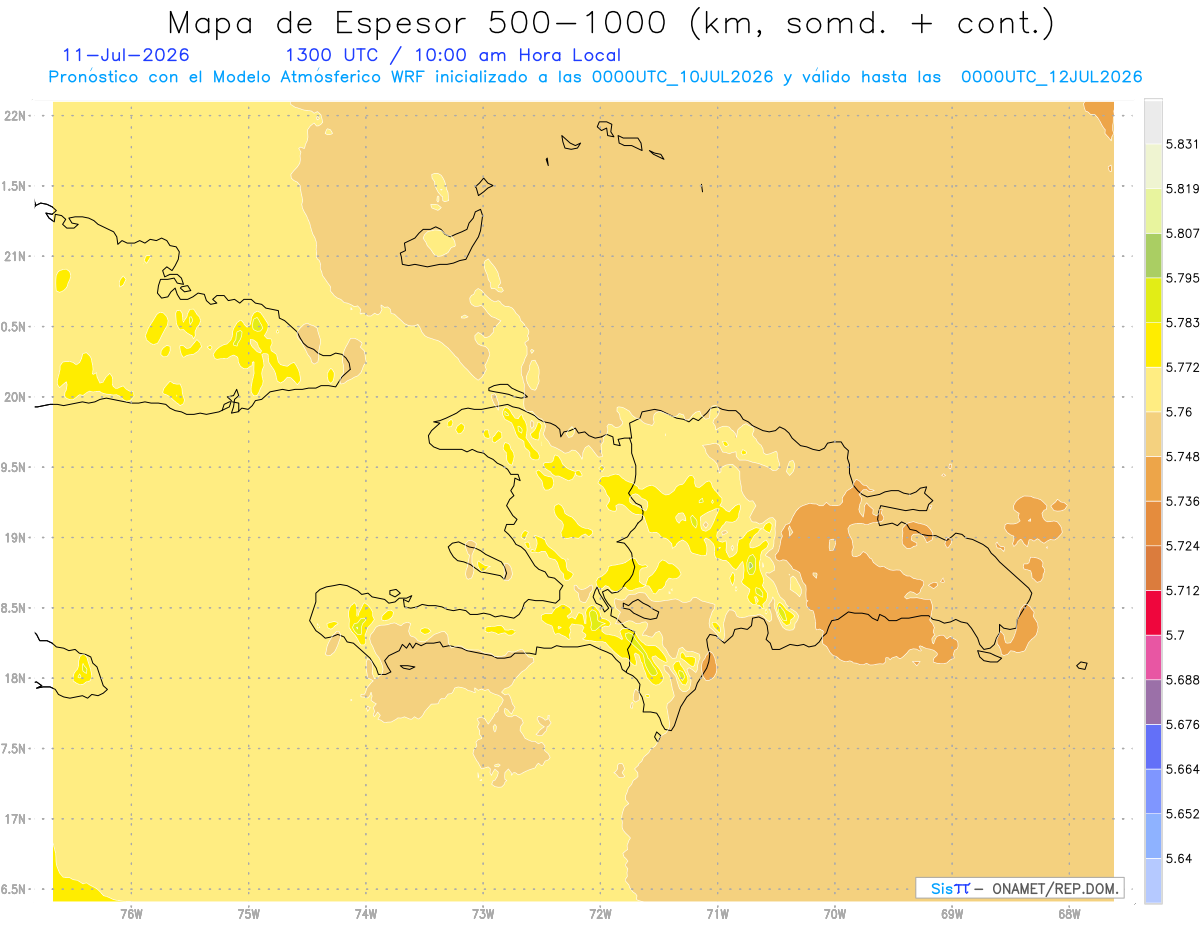The height and width of the screenshot is (927, 1200).
Task: Click the pink colorbar segment between 5.7 and 5.688
Action: pyautogui.click(x=1153, y=657)
